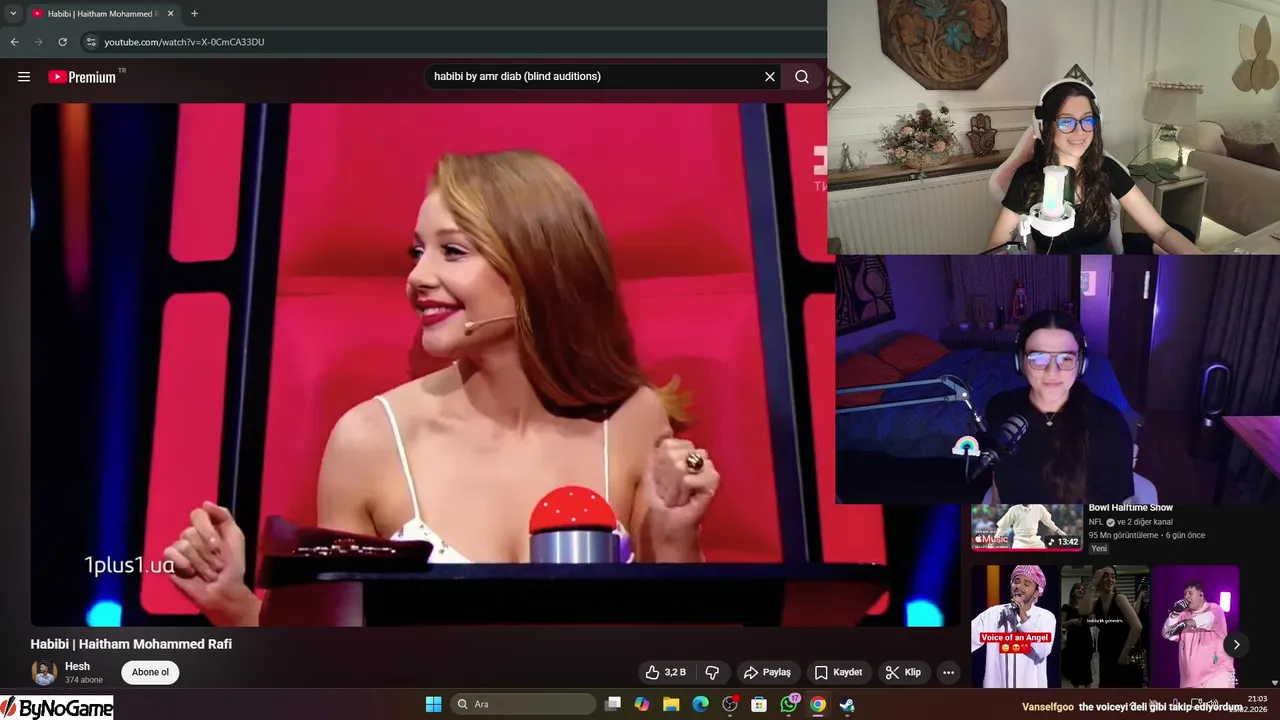
Task: Clear the YouTube search box text
Action: (x=770, y=77)
